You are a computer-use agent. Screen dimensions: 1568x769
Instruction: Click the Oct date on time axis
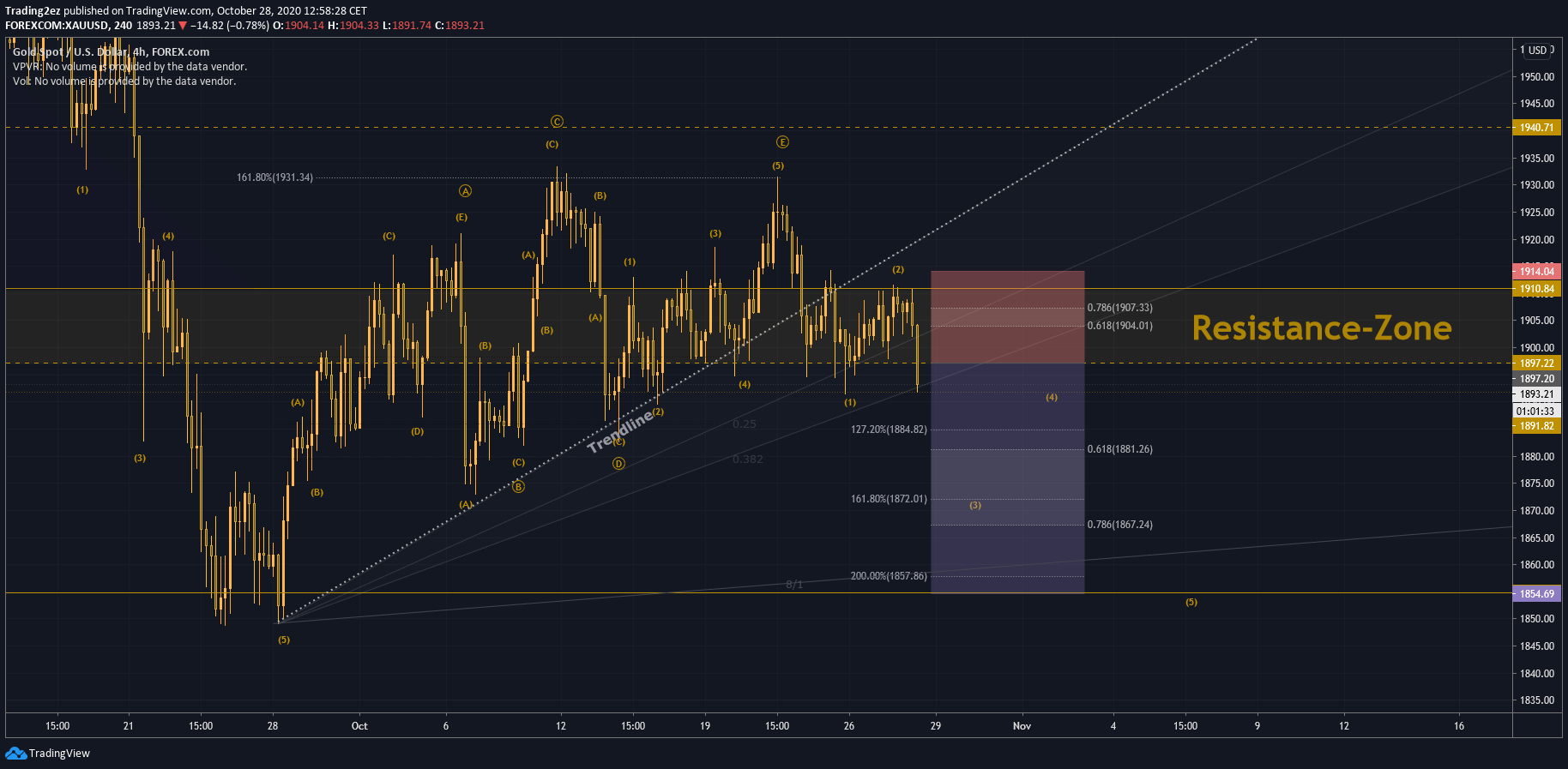point(359,726)
